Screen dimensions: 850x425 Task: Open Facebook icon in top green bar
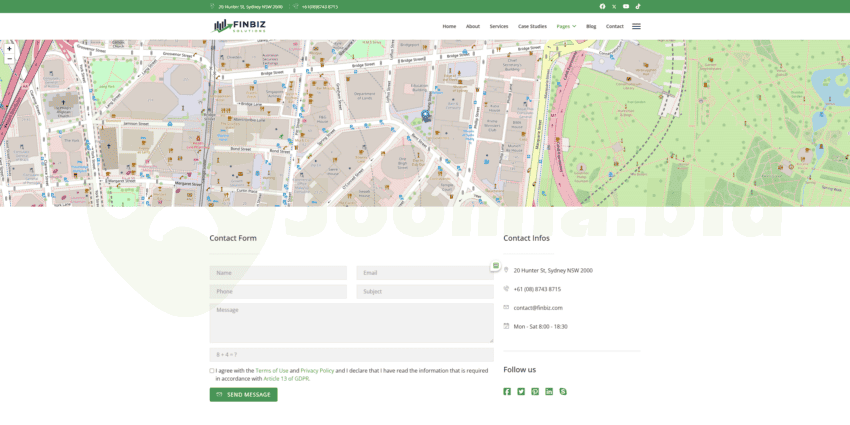pyautogui.click(x=602, y=6)
